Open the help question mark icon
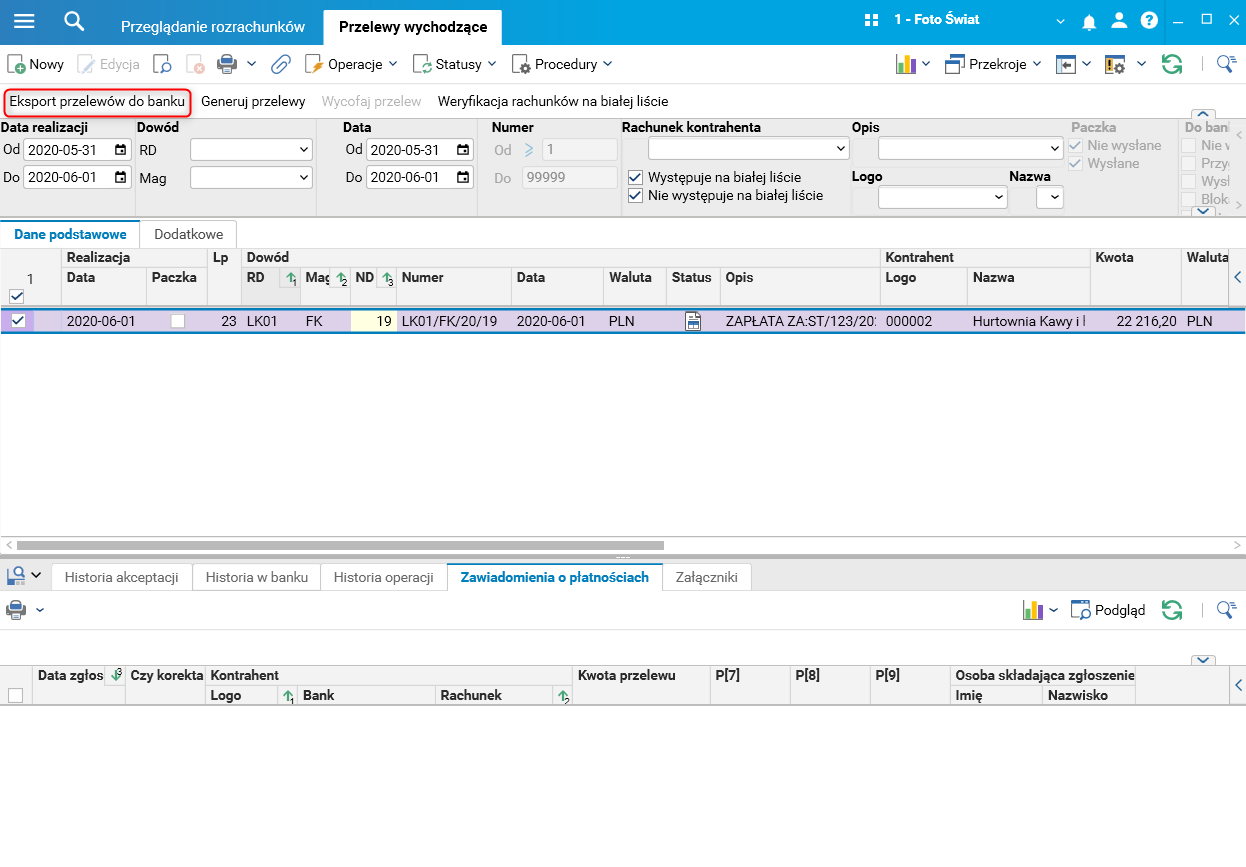 [1149, 21]
